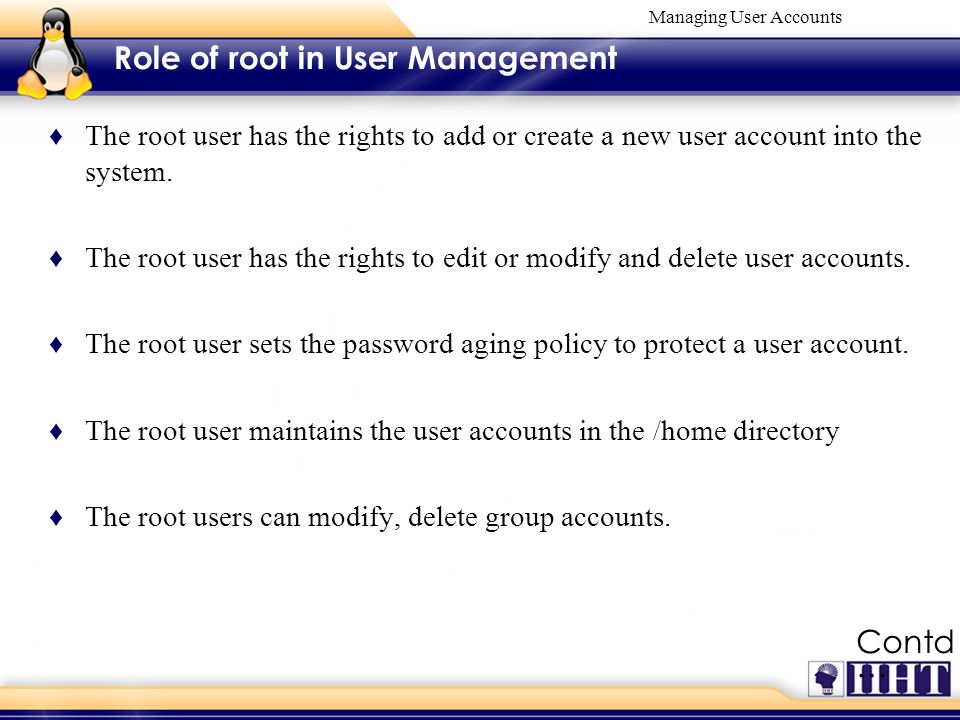This screenshot has width=960, height=720.
Task: Click the 'Contd' label
Action: click(x=905, y=642)
